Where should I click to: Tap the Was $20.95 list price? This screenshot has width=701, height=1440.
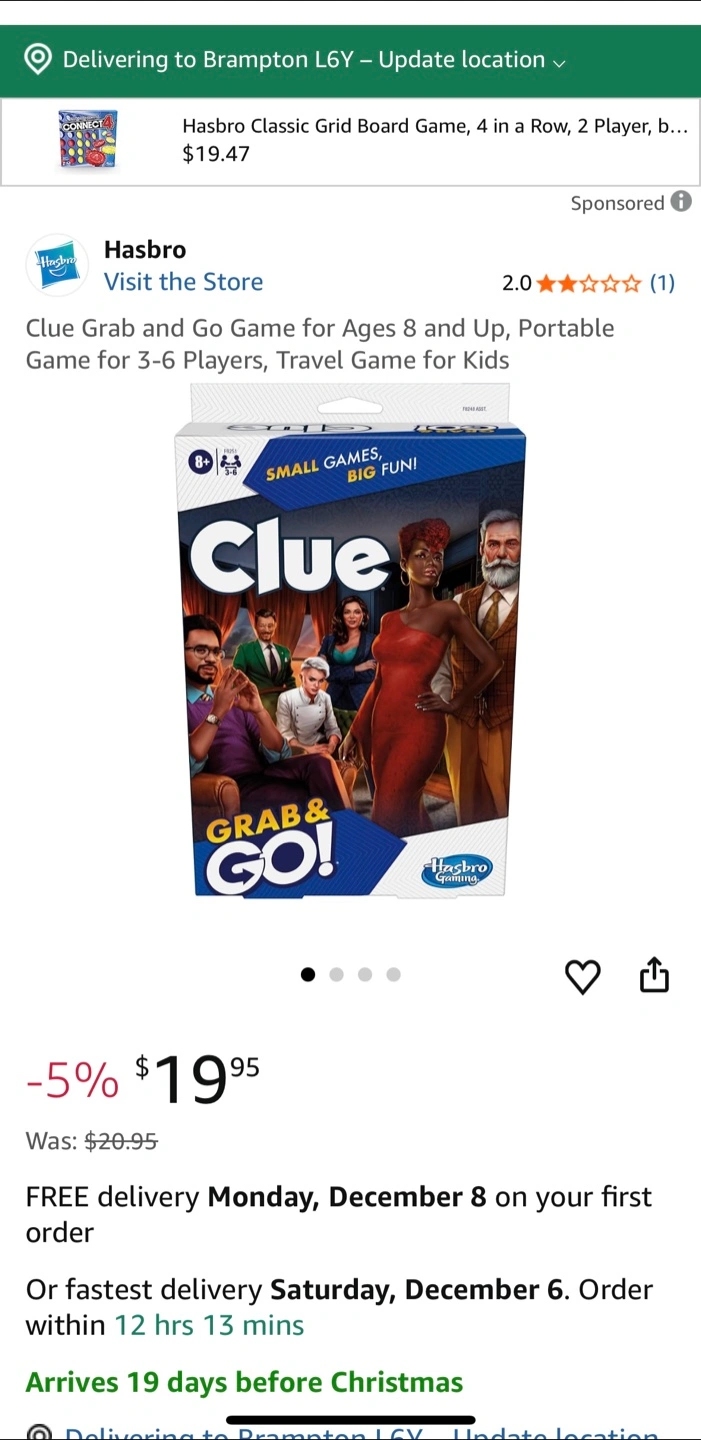pos(92,1141)
